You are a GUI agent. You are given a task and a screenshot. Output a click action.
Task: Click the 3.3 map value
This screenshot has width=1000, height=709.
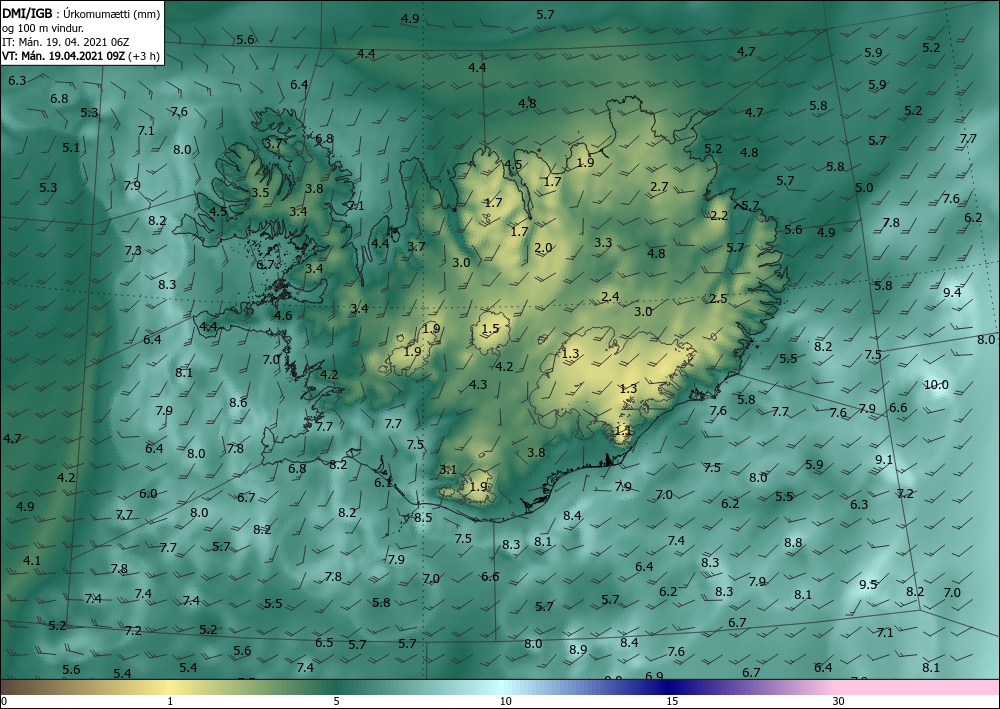pyautogui.click(x=603, y=242)
